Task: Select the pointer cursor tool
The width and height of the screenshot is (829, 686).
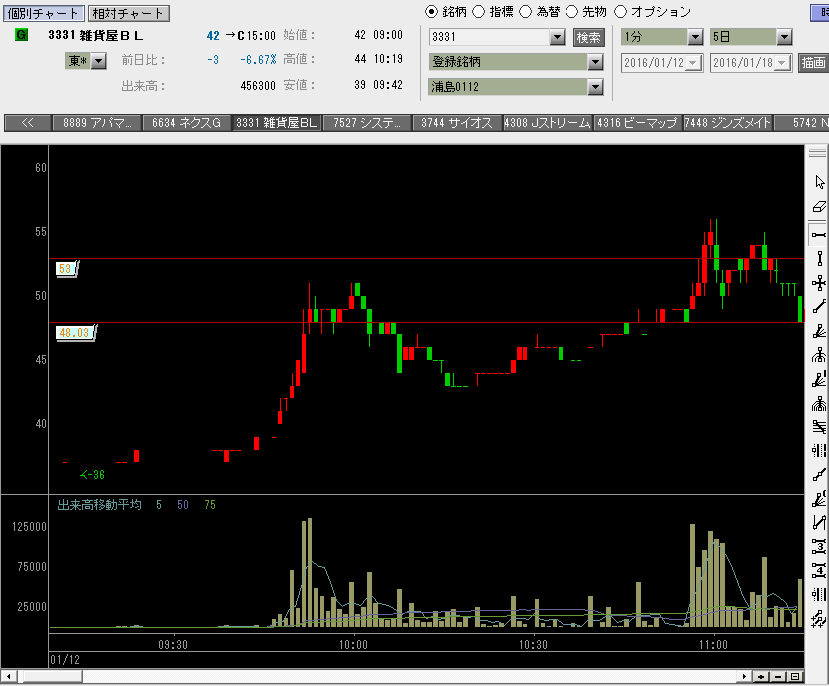Action: pyautogui.click(x=819, y=182)
